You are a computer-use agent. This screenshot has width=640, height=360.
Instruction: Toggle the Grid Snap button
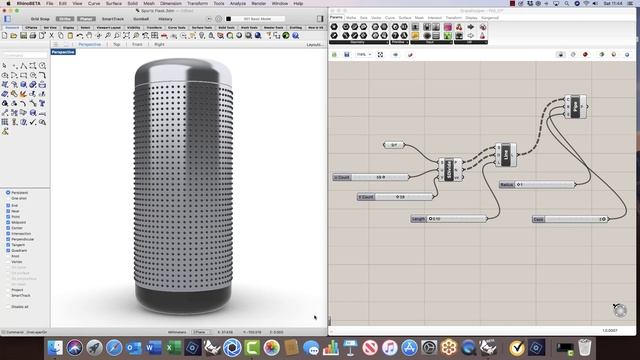click(x=40, y=19)
